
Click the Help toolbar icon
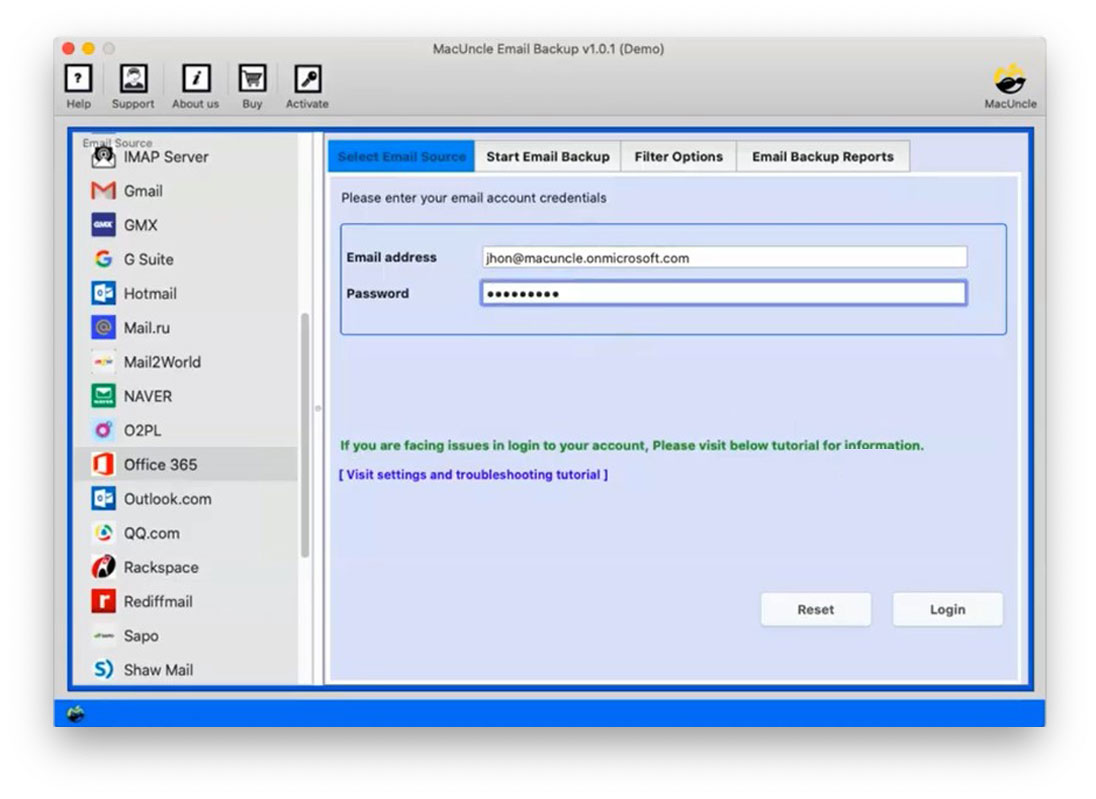[78, 80]
